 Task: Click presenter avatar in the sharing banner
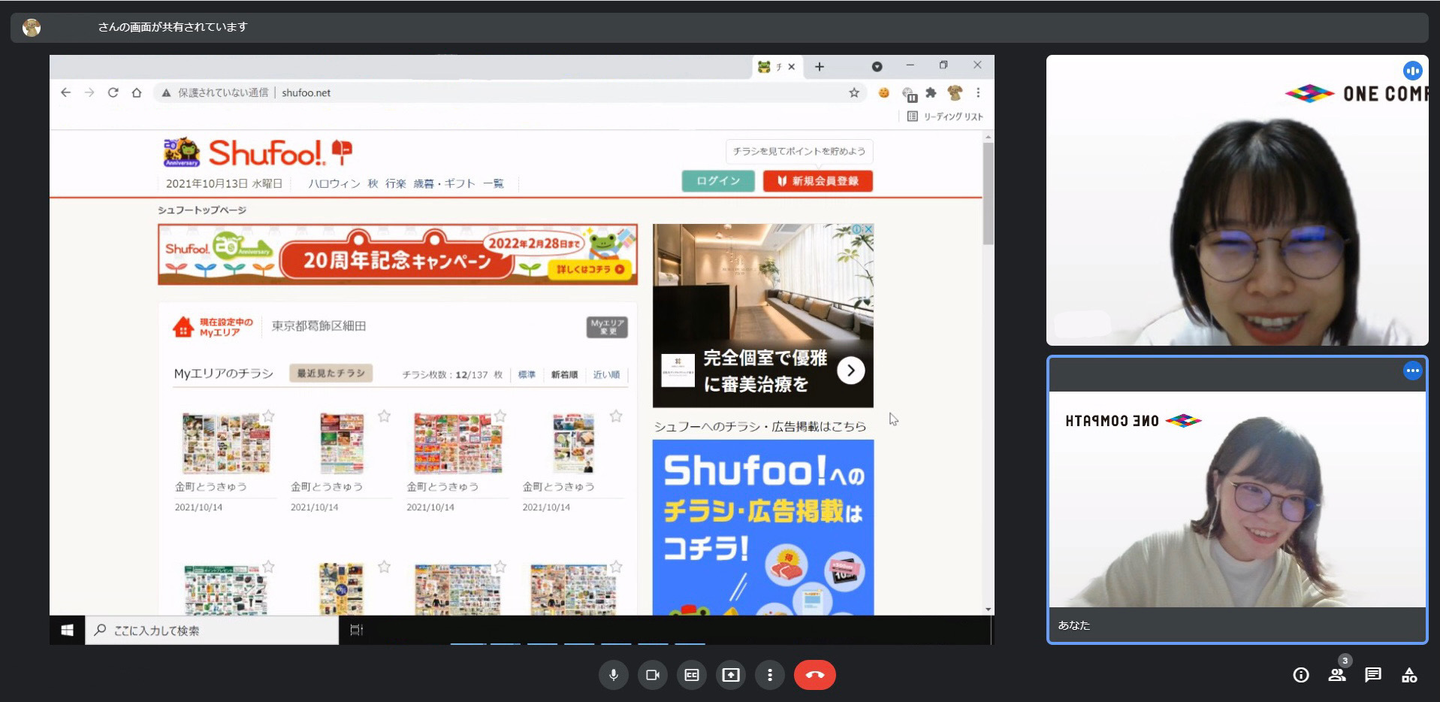(x=32, y=27)
